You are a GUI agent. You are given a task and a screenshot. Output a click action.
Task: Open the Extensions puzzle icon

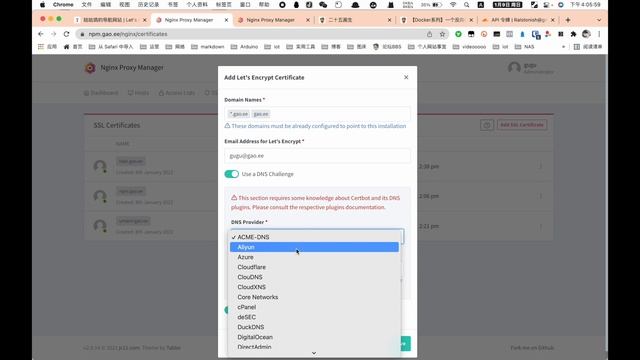coord(573,34)
